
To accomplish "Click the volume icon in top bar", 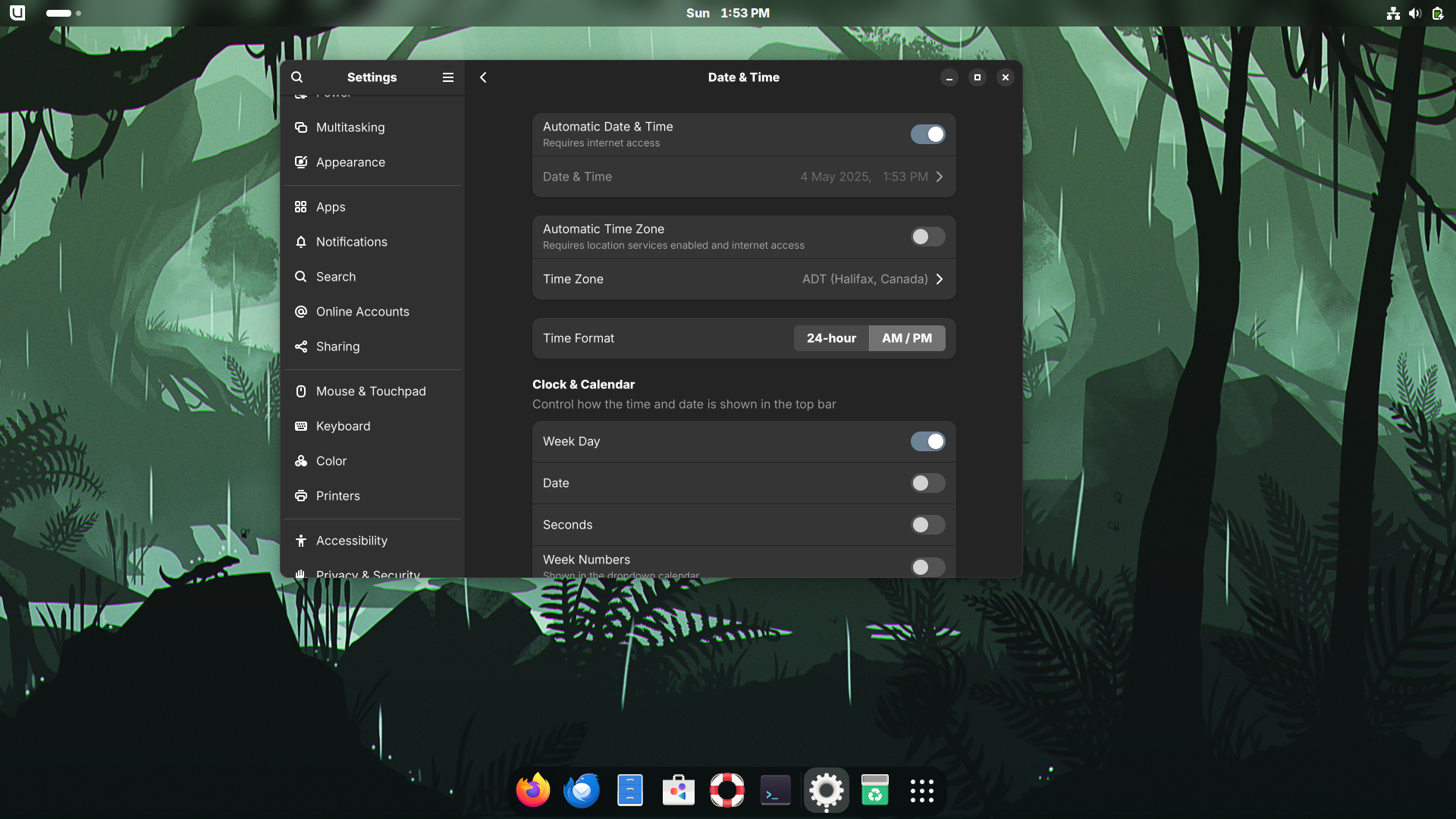I will pyautogui.click(x=1415, y=13).
